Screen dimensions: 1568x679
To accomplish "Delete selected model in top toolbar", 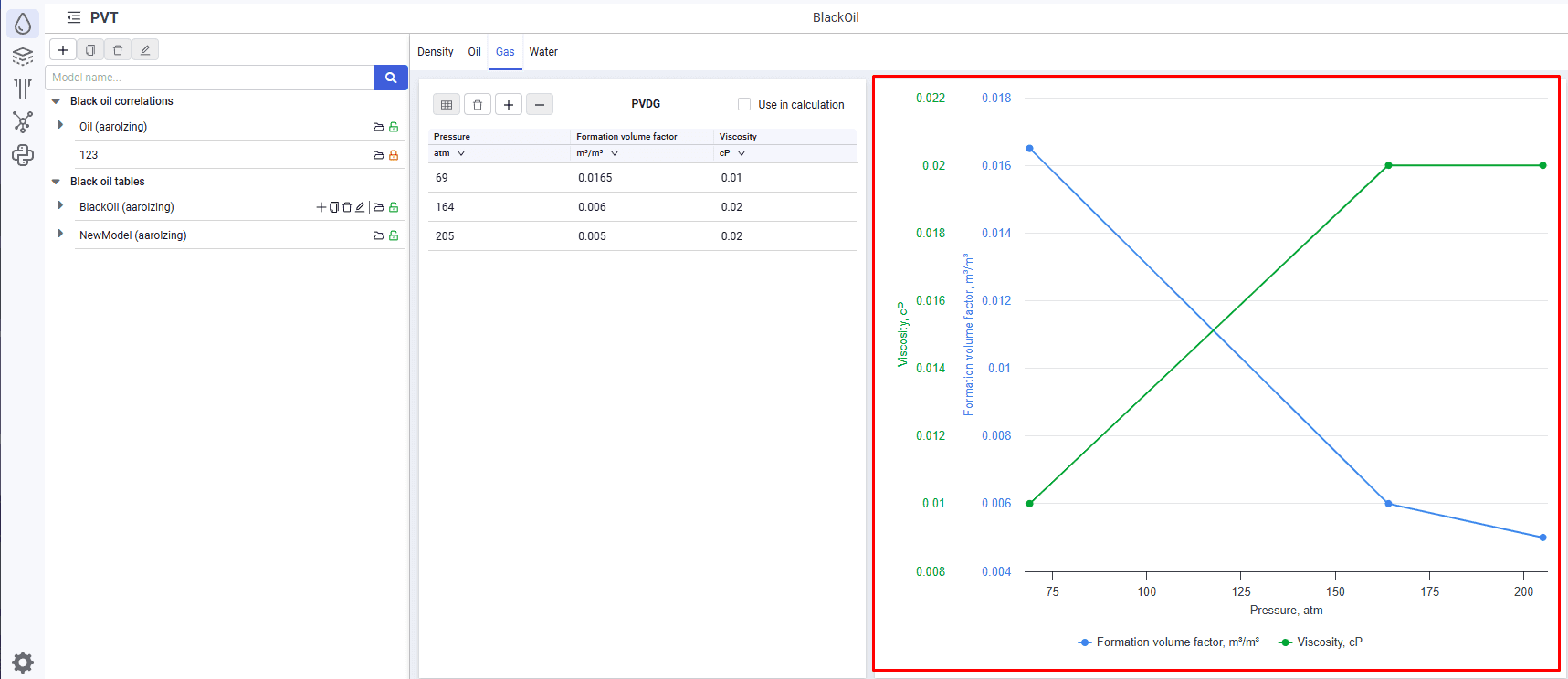I will click(118, 50).
